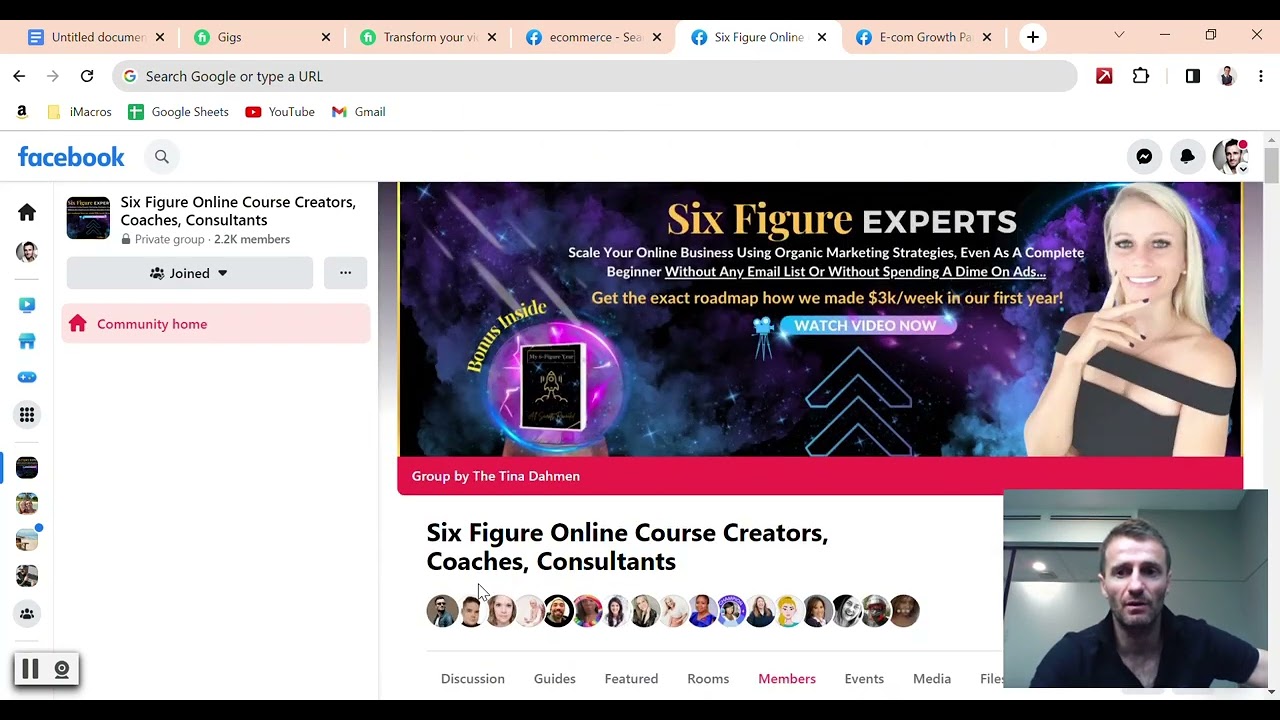
Task: Switch to the Media tab
Action: [932, 678]
